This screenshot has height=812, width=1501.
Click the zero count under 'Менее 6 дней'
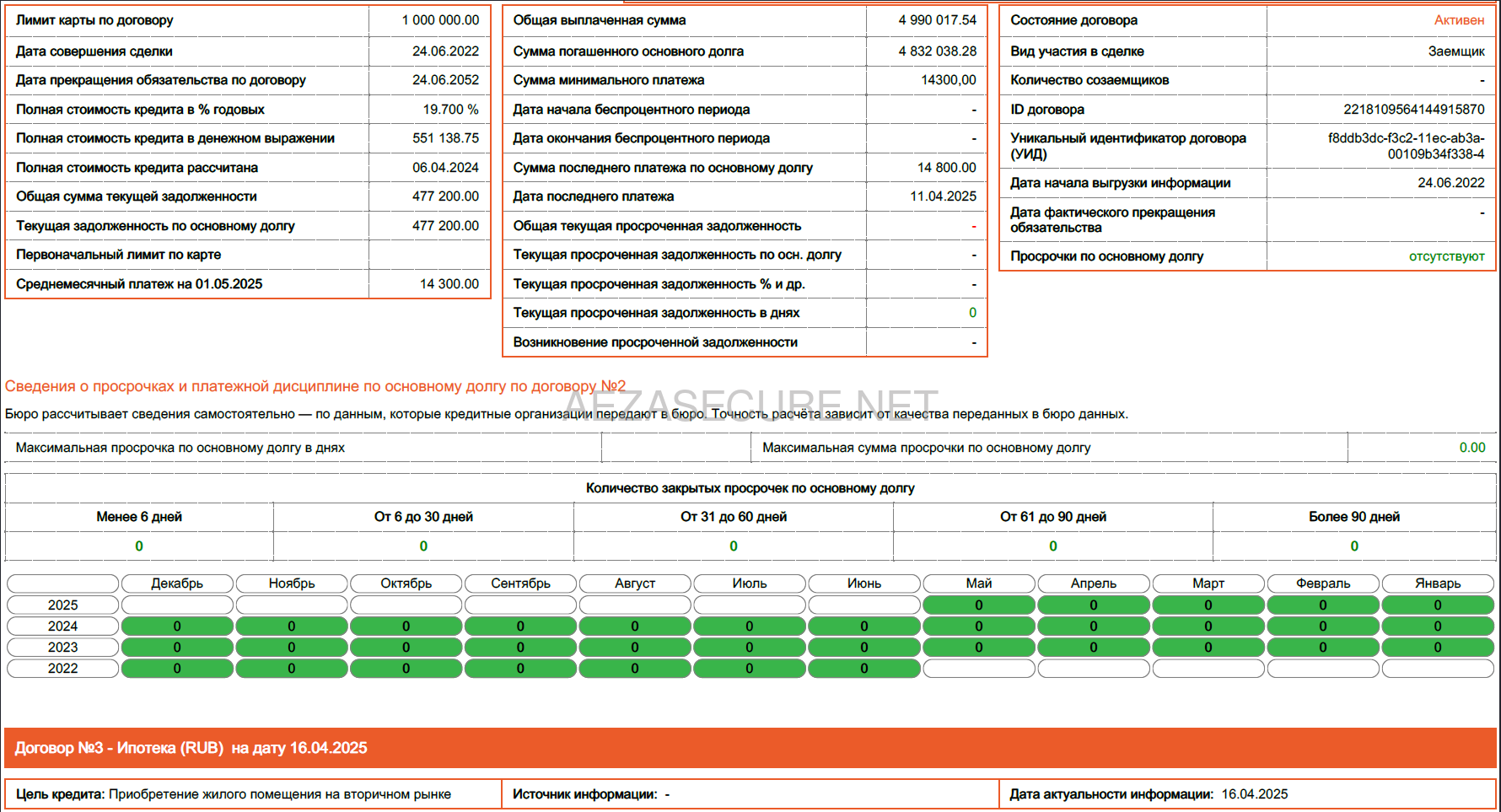[139, 546]
